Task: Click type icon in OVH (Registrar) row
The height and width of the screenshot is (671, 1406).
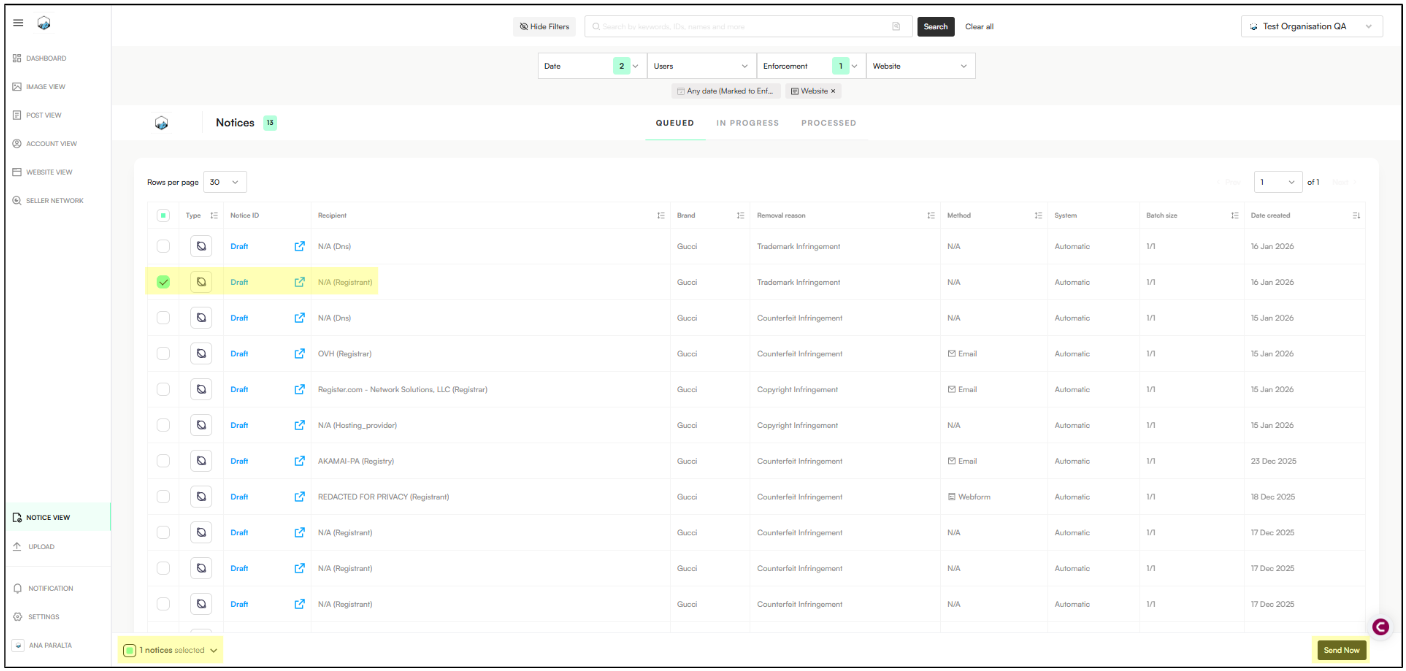Action: pos(201,354)
